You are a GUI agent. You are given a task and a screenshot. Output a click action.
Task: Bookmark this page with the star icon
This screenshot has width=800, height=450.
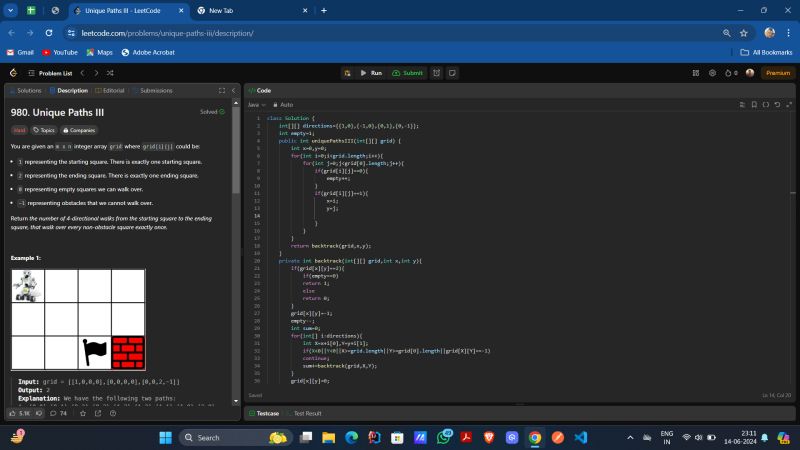point(743,32)
